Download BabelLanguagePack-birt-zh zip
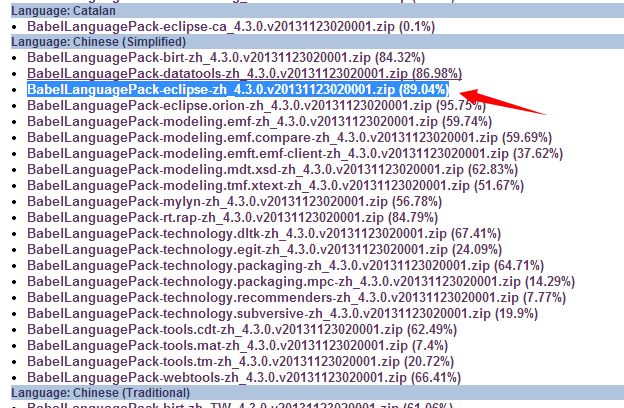 (x=226, y=58)
